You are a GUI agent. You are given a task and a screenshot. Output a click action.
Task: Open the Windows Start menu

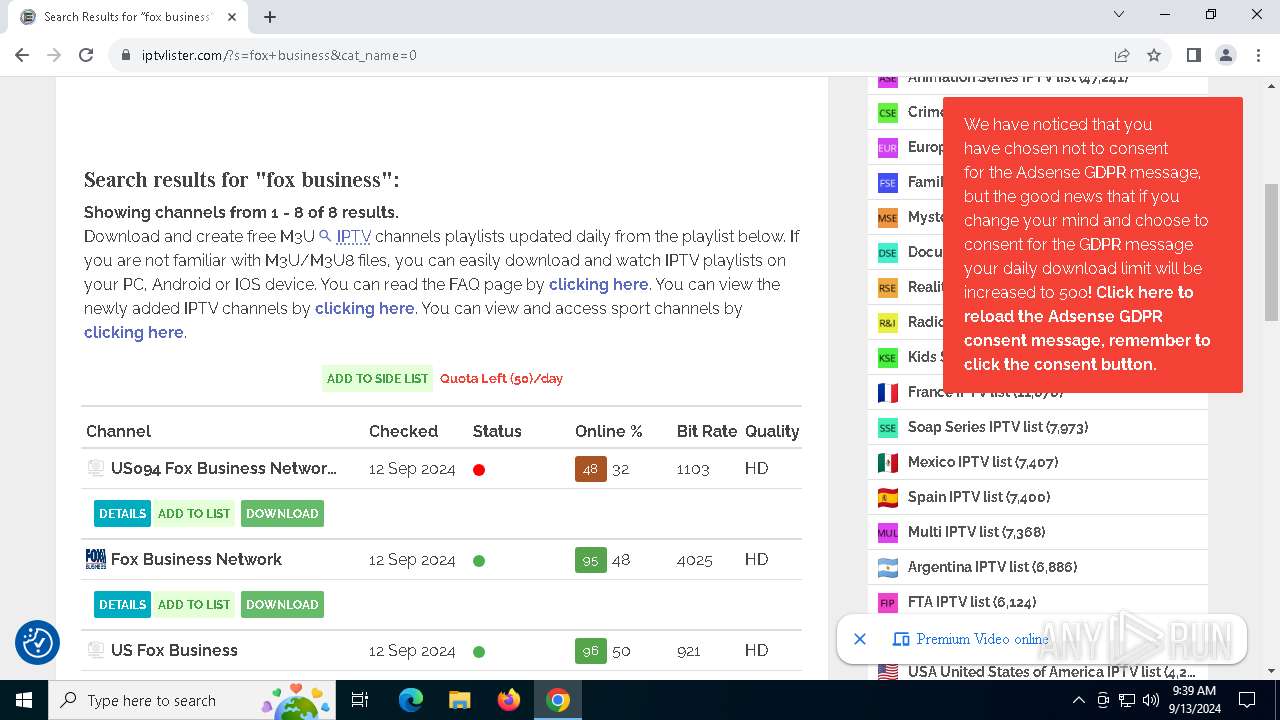pos(24,700)
